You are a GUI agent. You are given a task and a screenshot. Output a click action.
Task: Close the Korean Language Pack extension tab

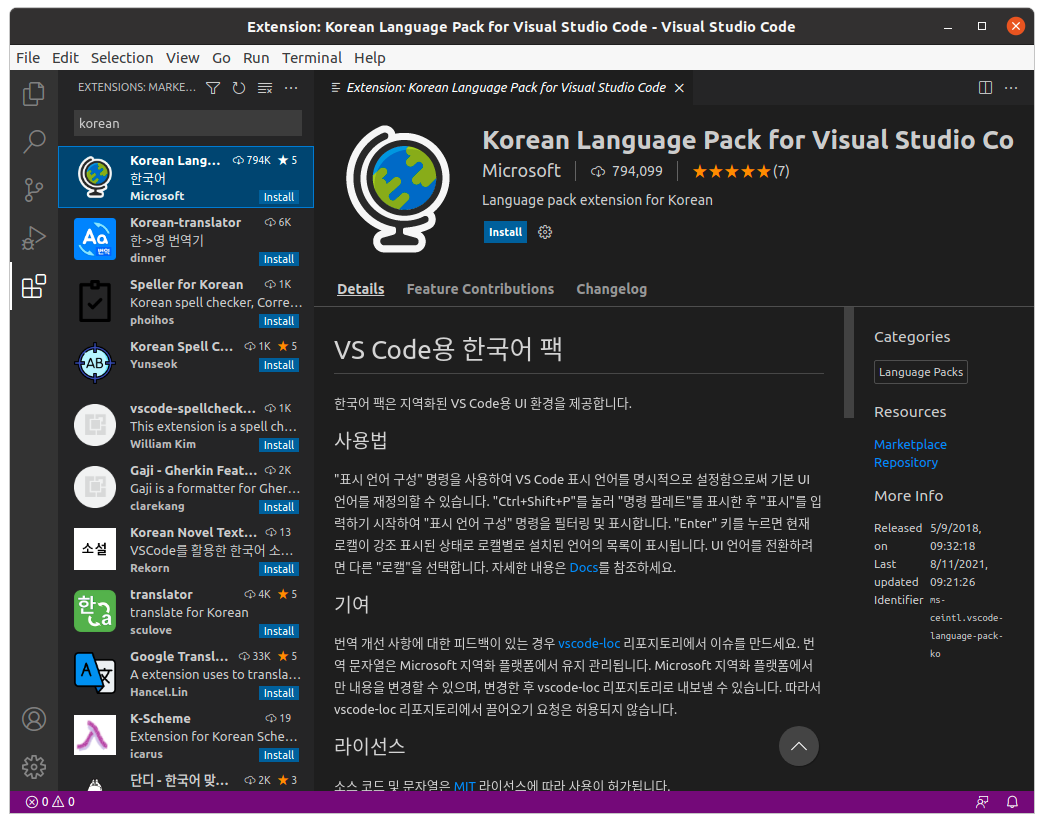tap(679, 88)
